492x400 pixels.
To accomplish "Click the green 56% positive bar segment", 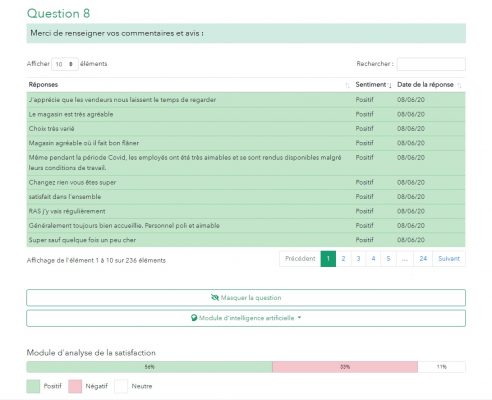I will point(149,367).
